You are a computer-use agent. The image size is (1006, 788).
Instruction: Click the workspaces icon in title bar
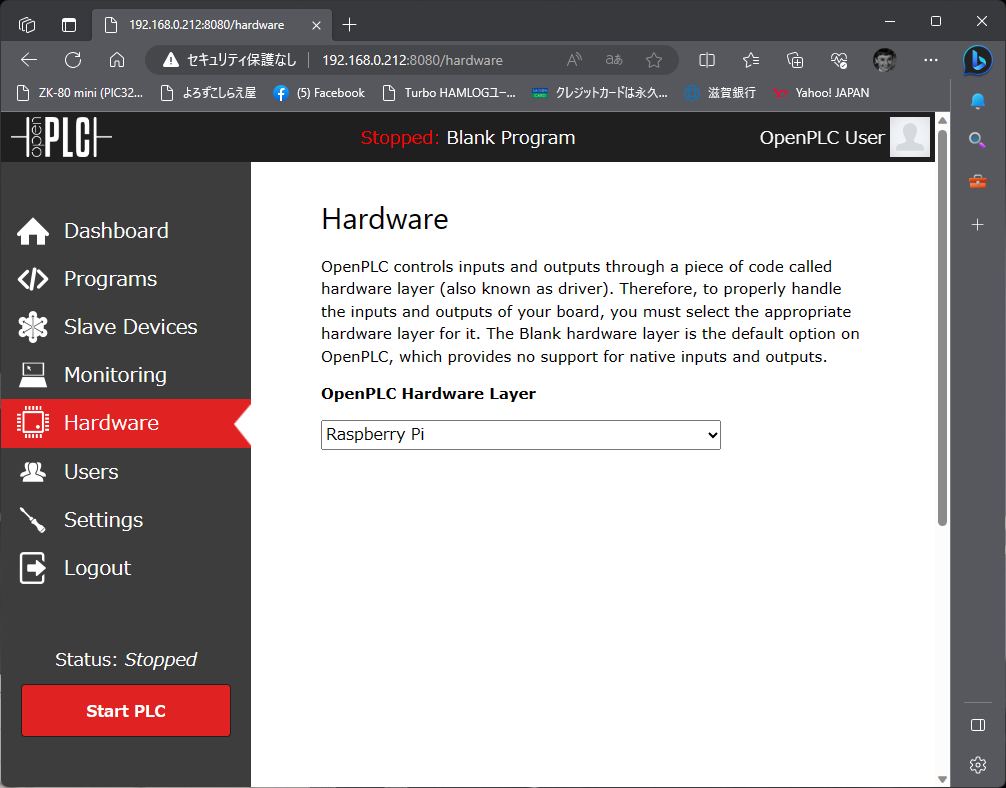27,25
